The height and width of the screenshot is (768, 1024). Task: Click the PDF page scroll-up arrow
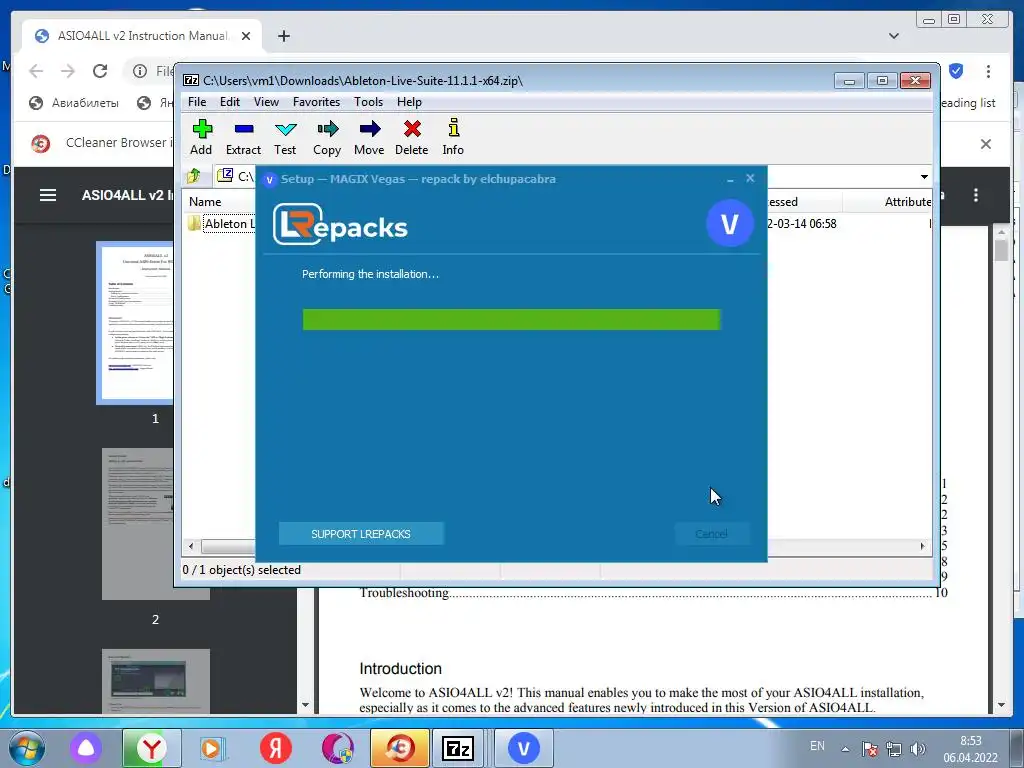tap(1001, 232)
